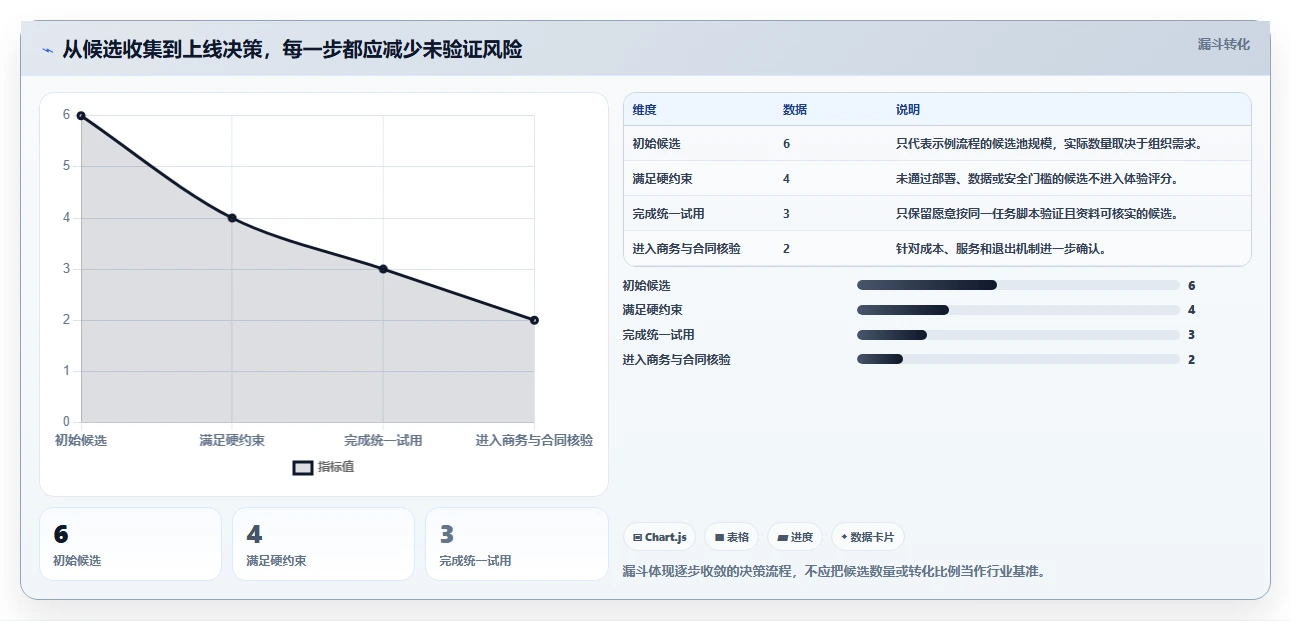
Task: Click the 满足硬约束 x-axis label
Action: pyautogui.click(x=232, y=440)
